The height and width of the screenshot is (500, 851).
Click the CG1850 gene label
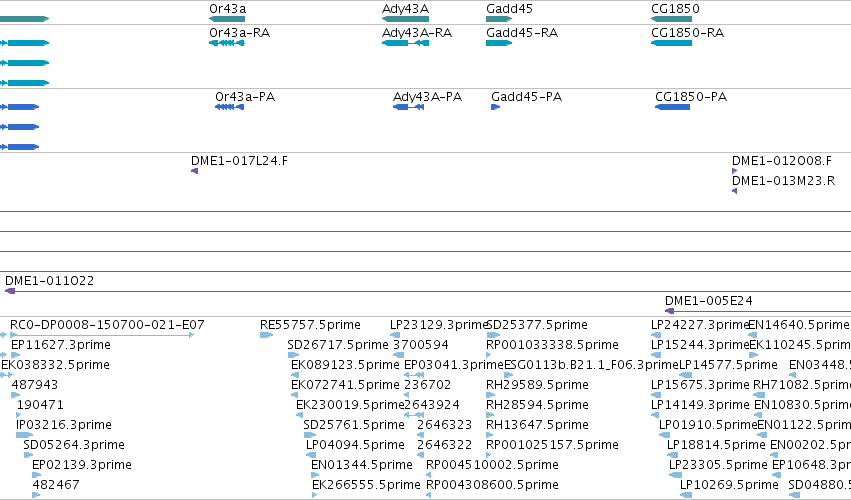pos(676,9)
